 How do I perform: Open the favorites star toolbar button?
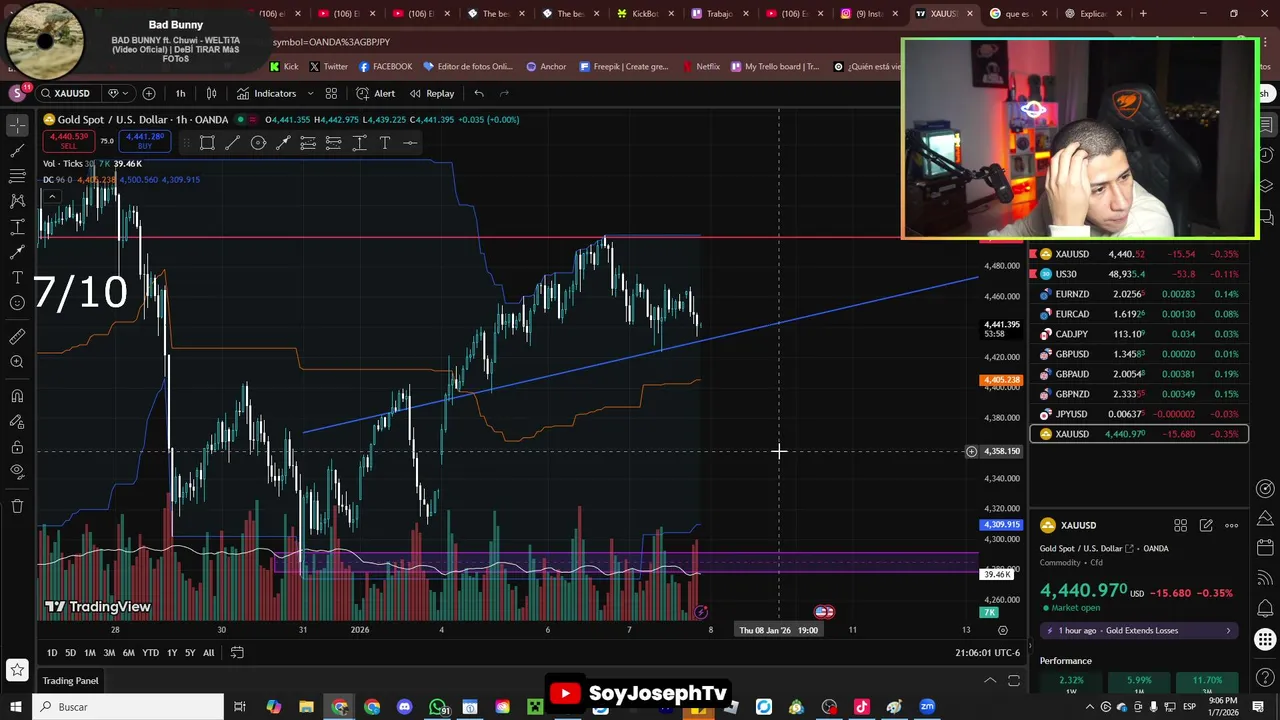tap(17, 670)
